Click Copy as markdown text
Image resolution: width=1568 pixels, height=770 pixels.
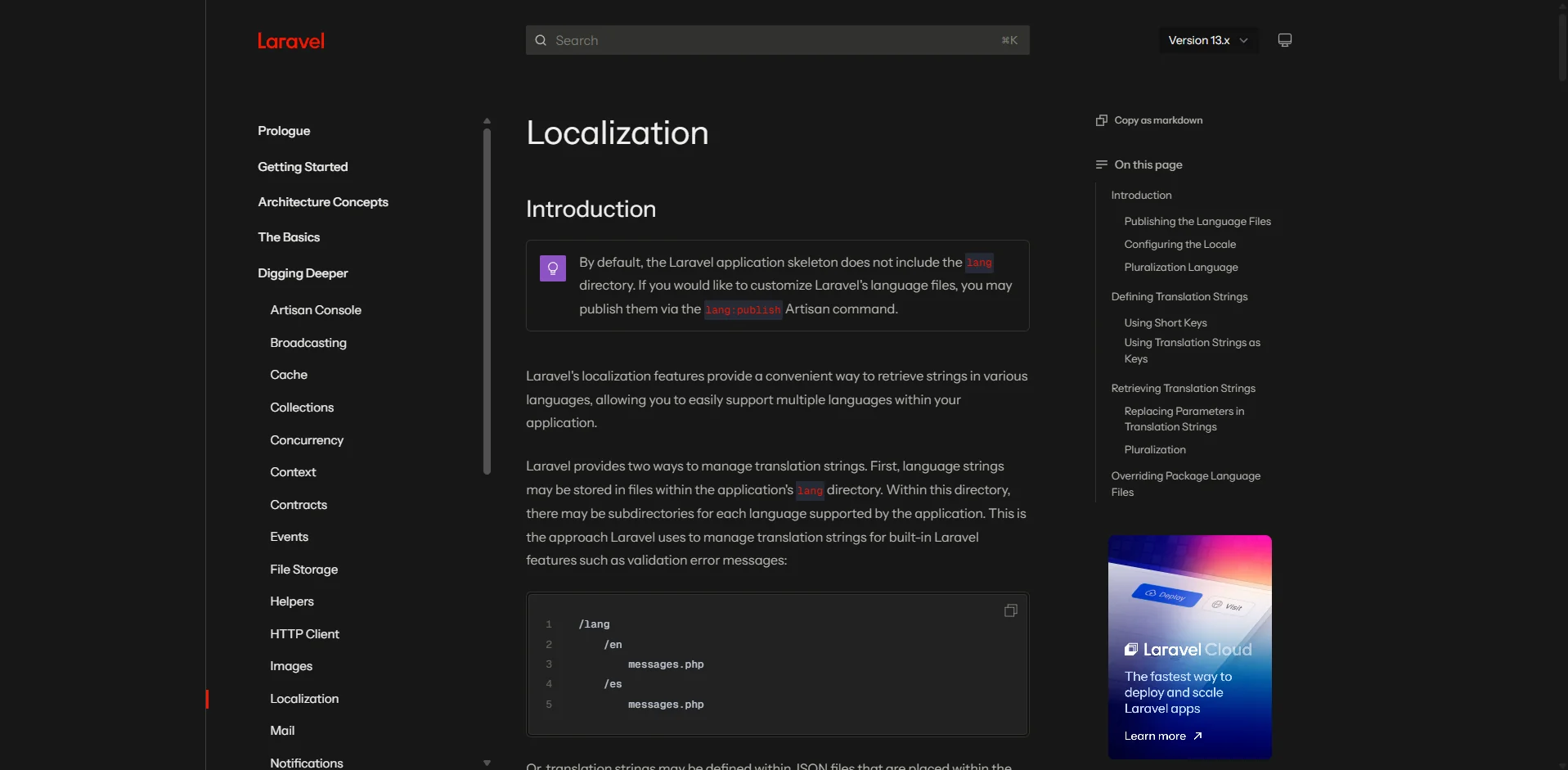pyautogui.click(x=1158, y=120)
